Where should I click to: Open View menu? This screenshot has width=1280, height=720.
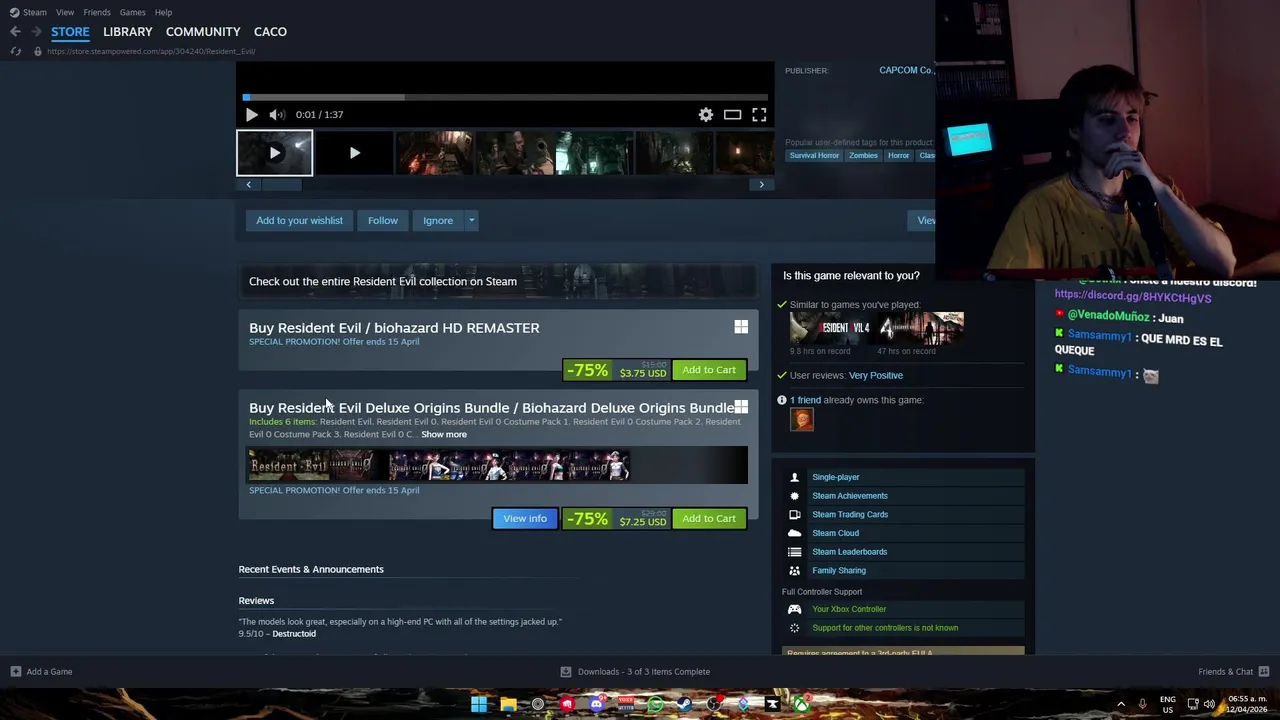(x=65, y=12)
